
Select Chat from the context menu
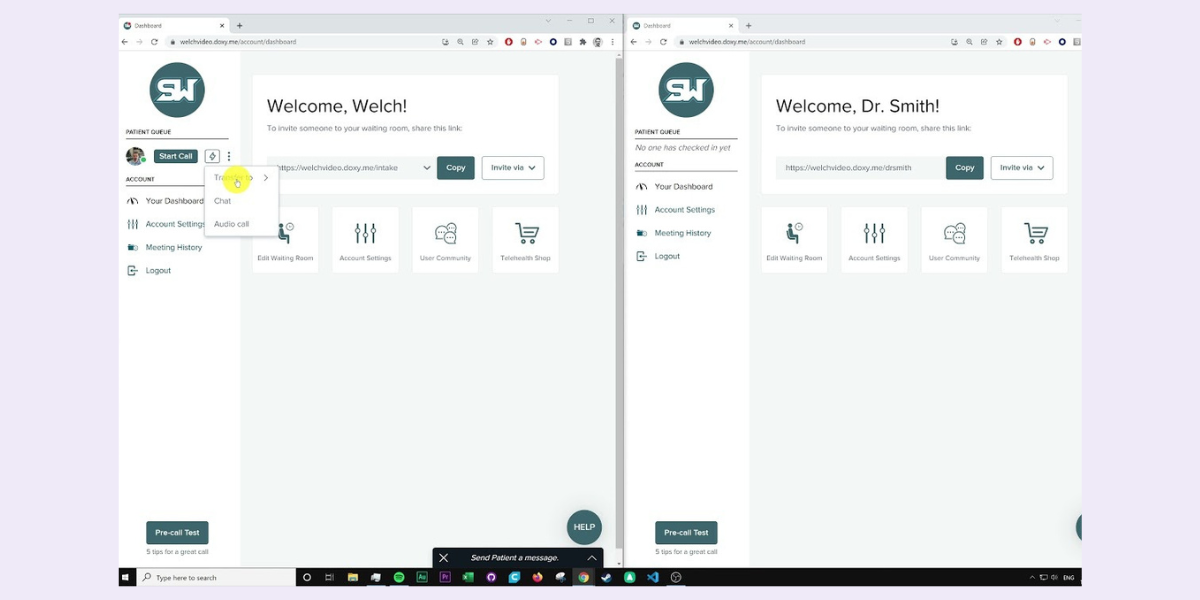click(x=222, y=200)
